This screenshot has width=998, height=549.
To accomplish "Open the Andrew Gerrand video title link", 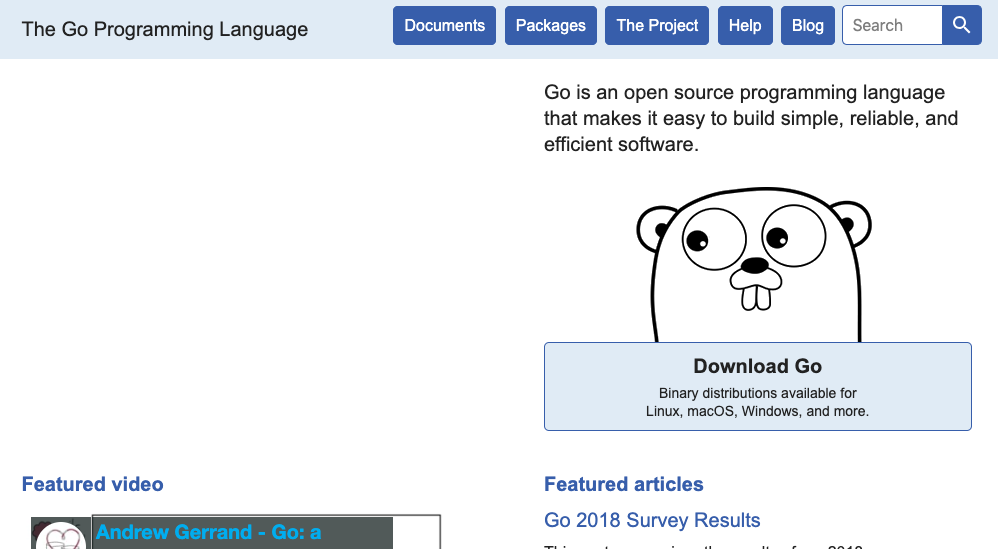I will pyautogui.click(x=208, y=532).
